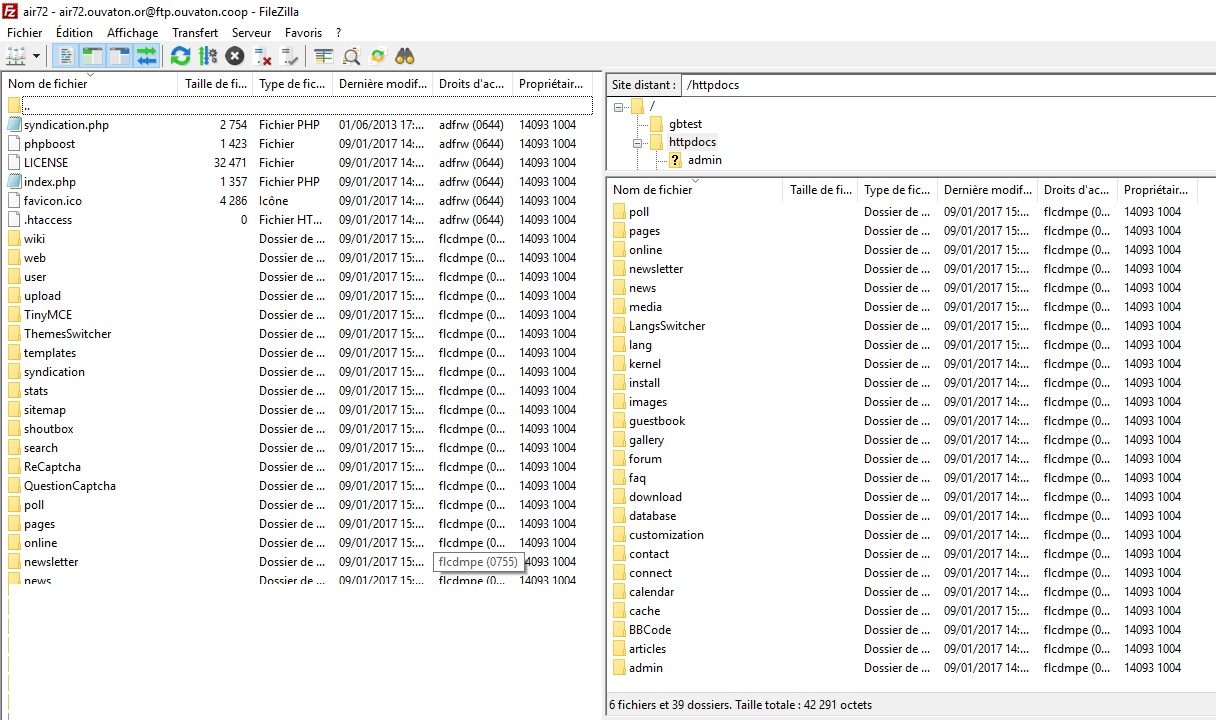1216x720 pixels.
Task: Toggle processing of the transfer queue
Action: [x=208, y=56]
